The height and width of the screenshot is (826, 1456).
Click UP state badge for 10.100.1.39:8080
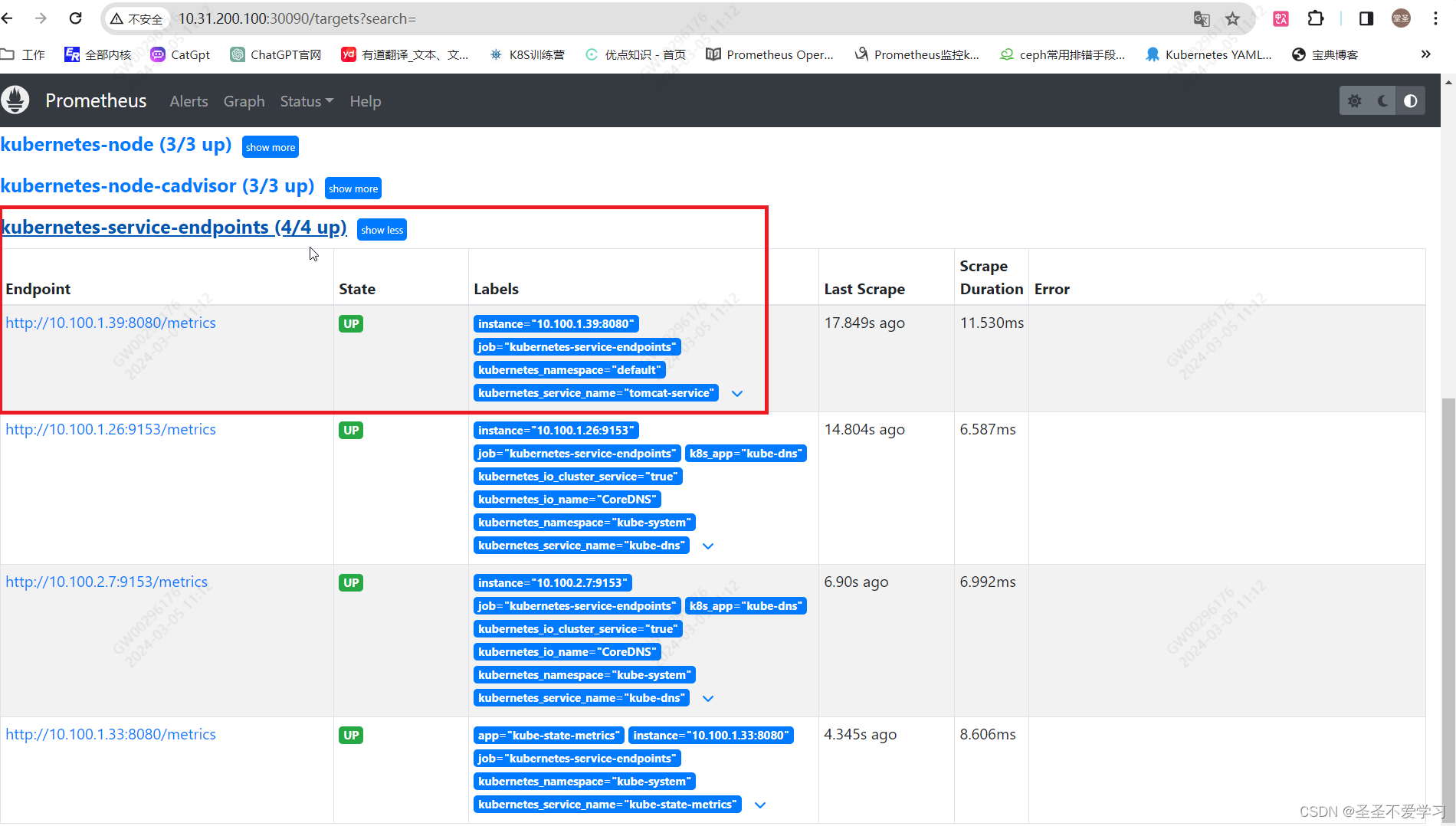point(351,323)
